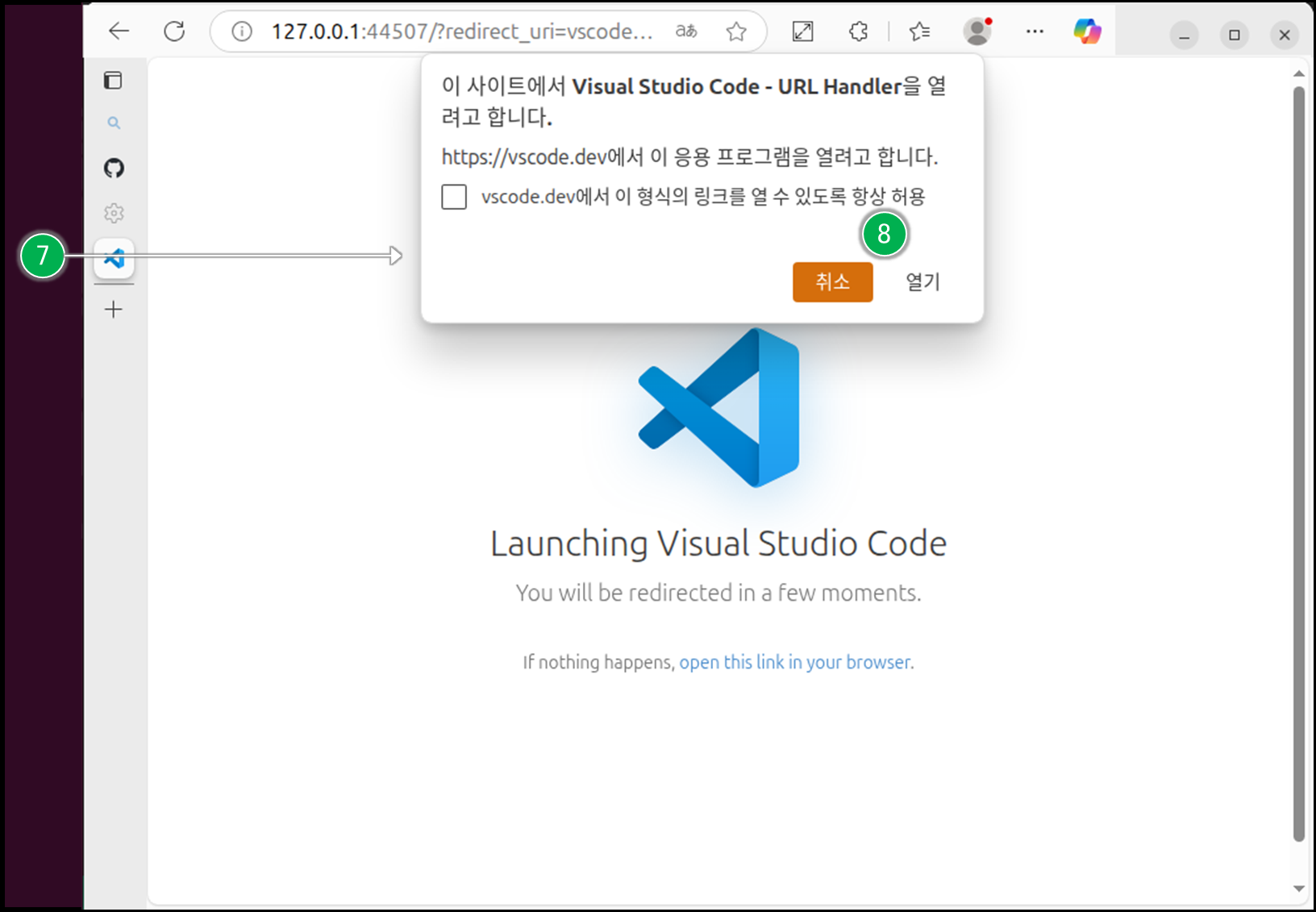Click the You will be redirected text
Viewport: 1316px width, 912px height.
718,593
